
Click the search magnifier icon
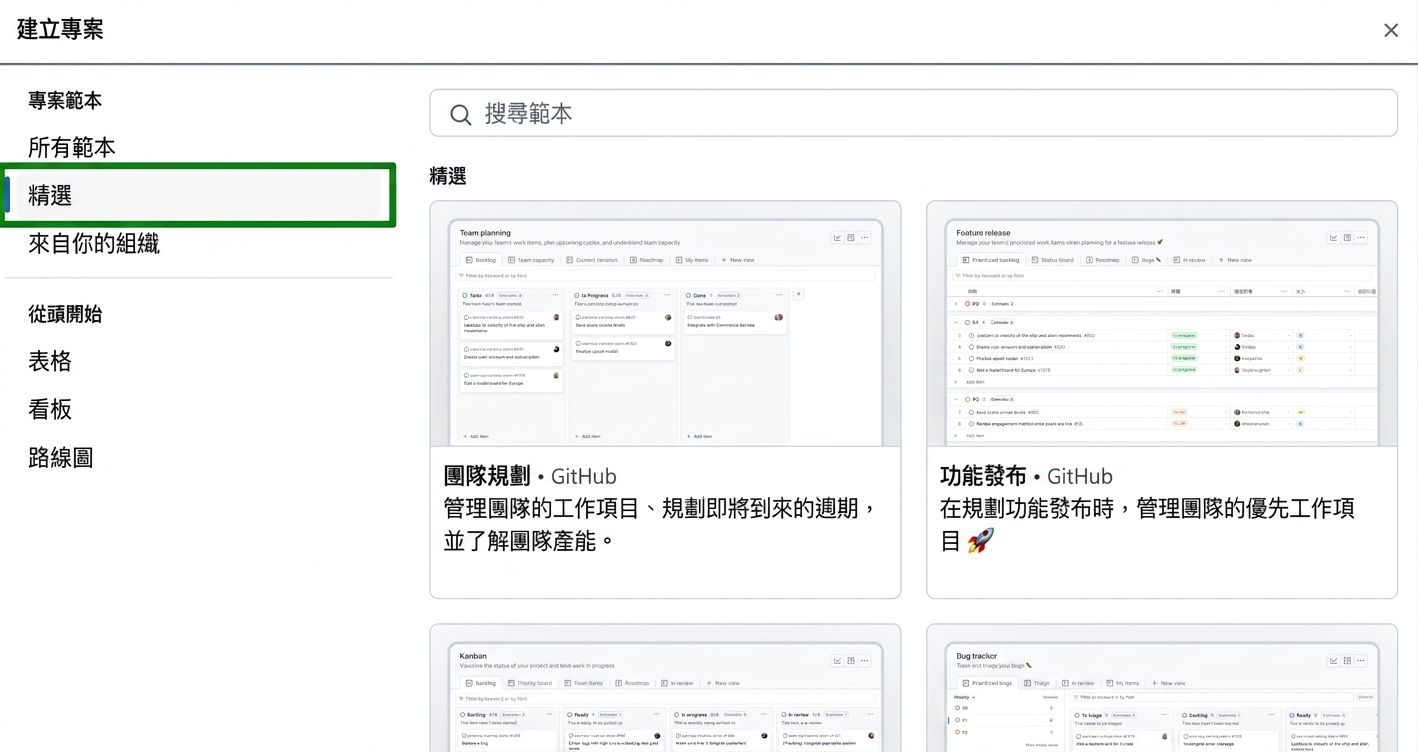pos(460,114)
